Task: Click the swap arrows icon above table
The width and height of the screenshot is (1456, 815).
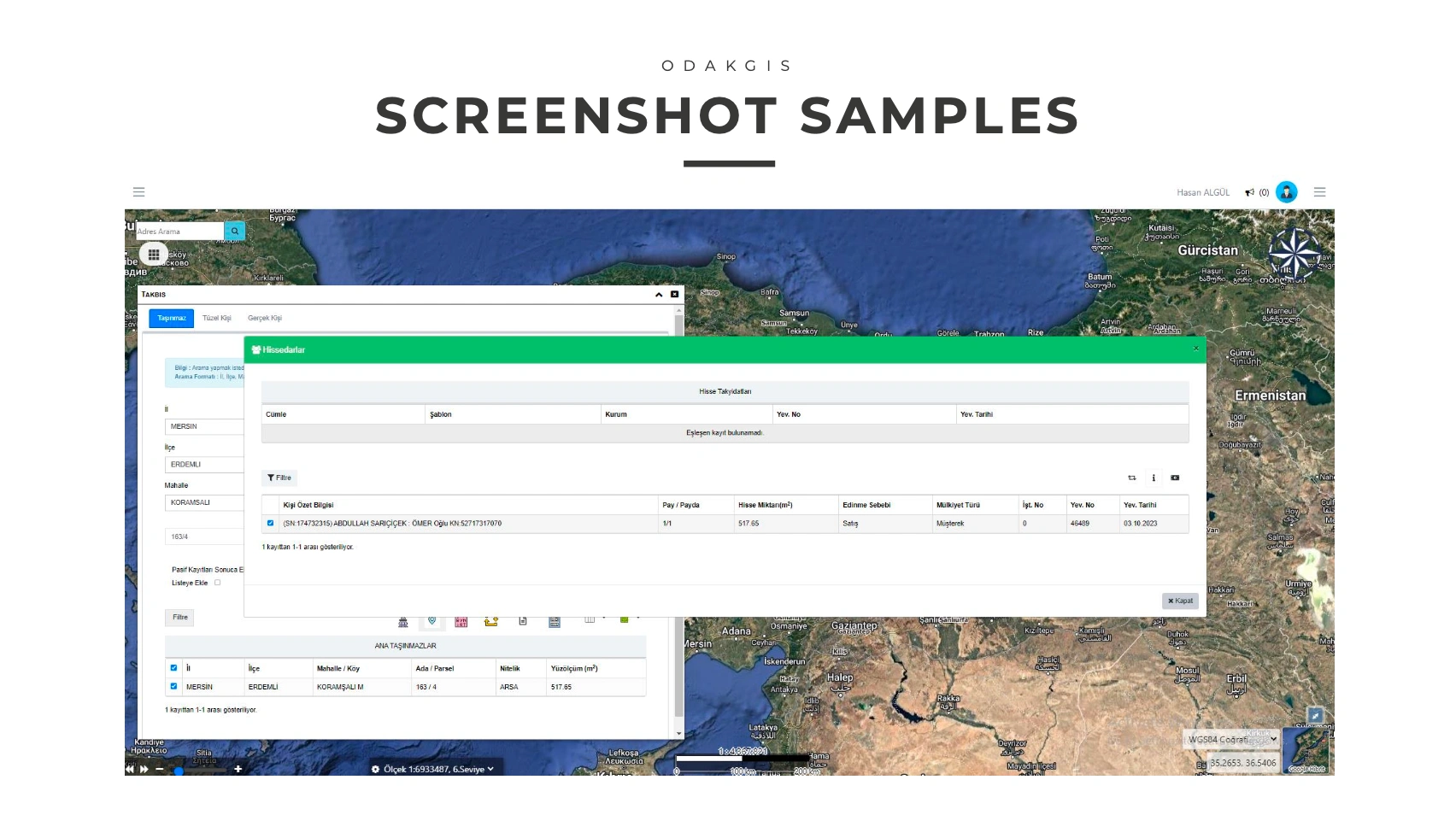Action: (x=1132, y=478)
